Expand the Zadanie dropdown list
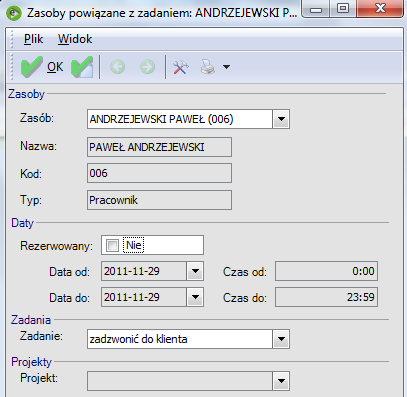Viewport: 407px width, 397px height. (x=281, y=339)
